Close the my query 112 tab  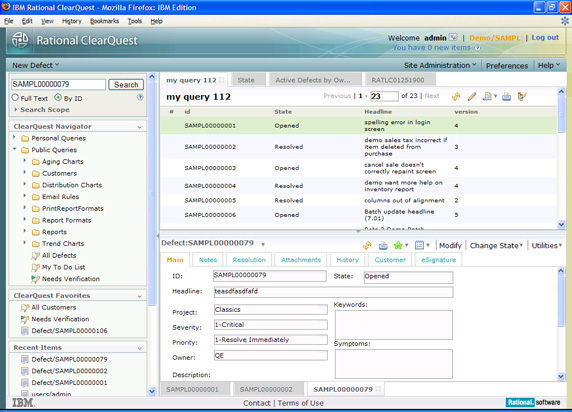click(x=222, y=80)
